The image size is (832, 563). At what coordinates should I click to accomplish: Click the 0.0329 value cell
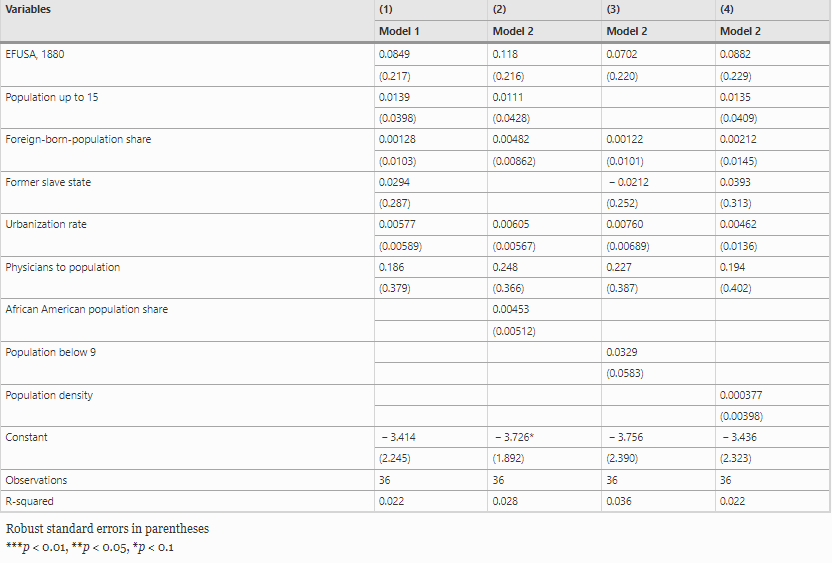coord(622,352)
